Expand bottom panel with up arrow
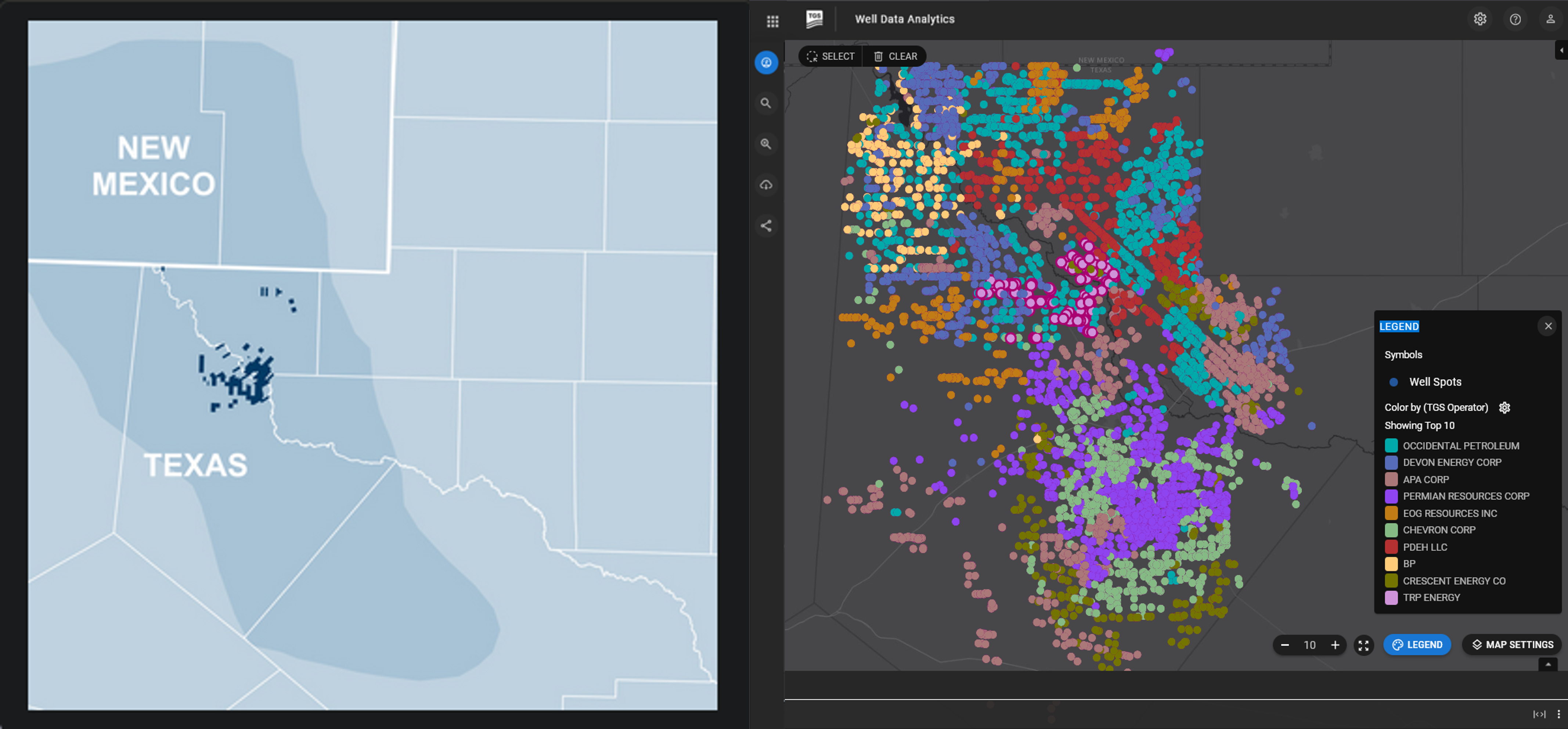Screen dimensions: 1568x729 tap(1548, 664)
